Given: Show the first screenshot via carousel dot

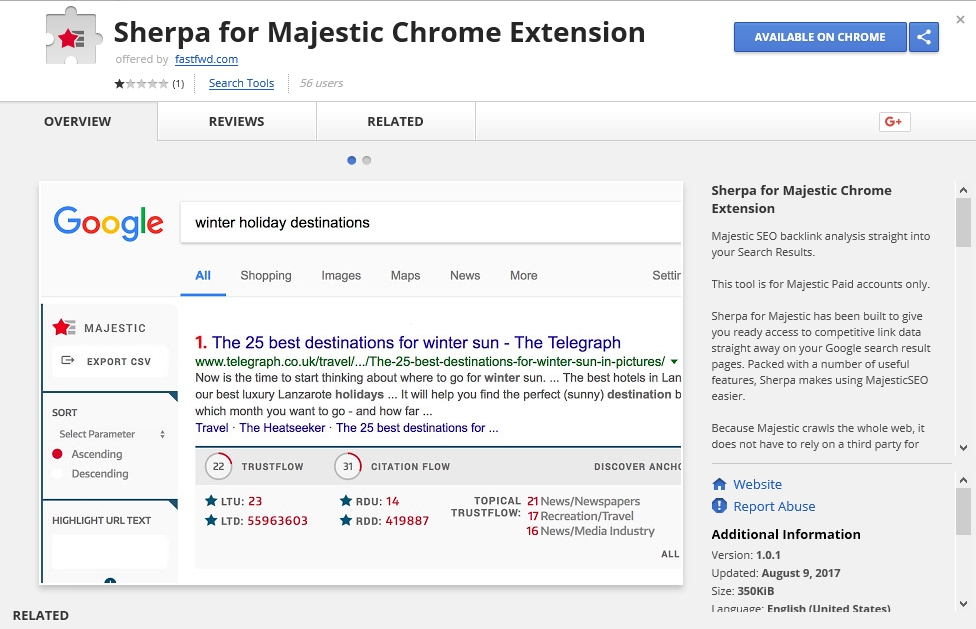Looking at the screenshot, I should pos(352,161).
